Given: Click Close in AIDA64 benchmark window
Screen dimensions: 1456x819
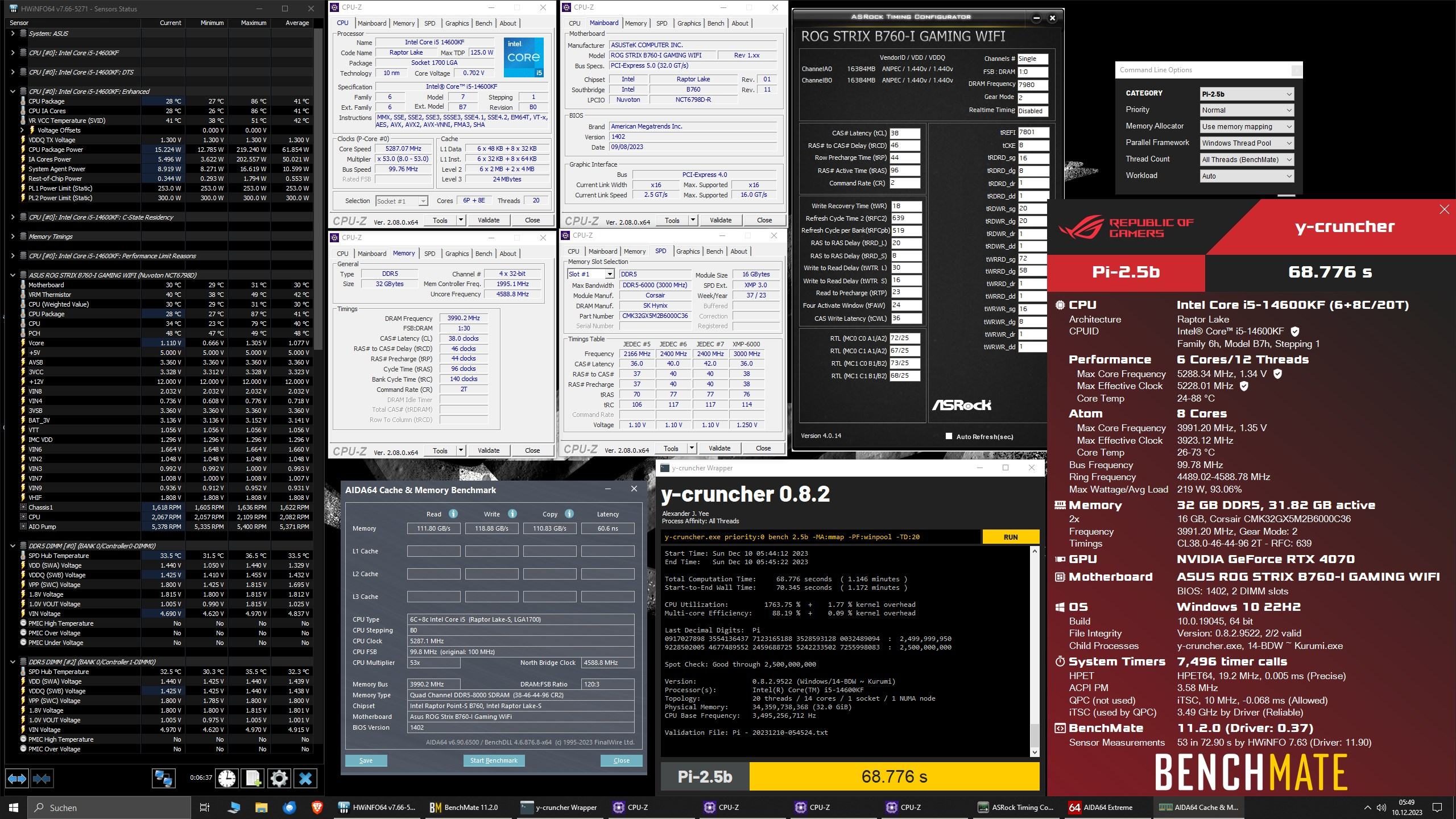Looking at the screenshot, I should pyautogui.click(x=621, y=760).
